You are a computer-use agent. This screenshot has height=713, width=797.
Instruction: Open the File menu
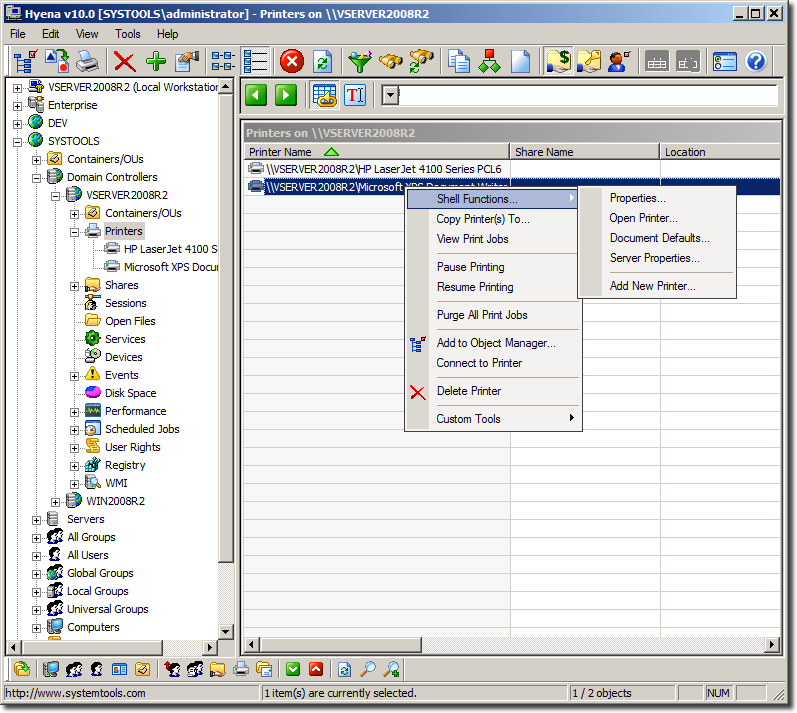(x=18, y=34)
